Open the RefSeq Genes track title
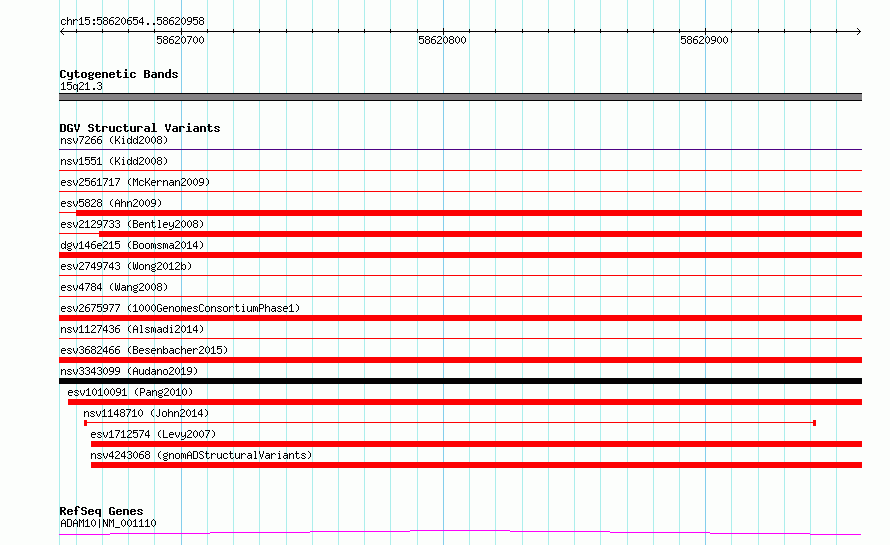This screenshot has width=890, height=545. [101, 511]
